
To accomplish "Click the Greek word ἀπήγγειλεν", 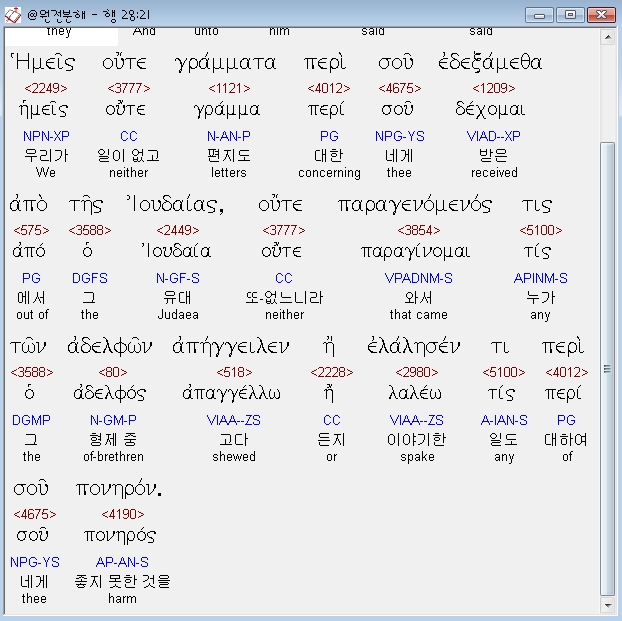I will (230, 348).
